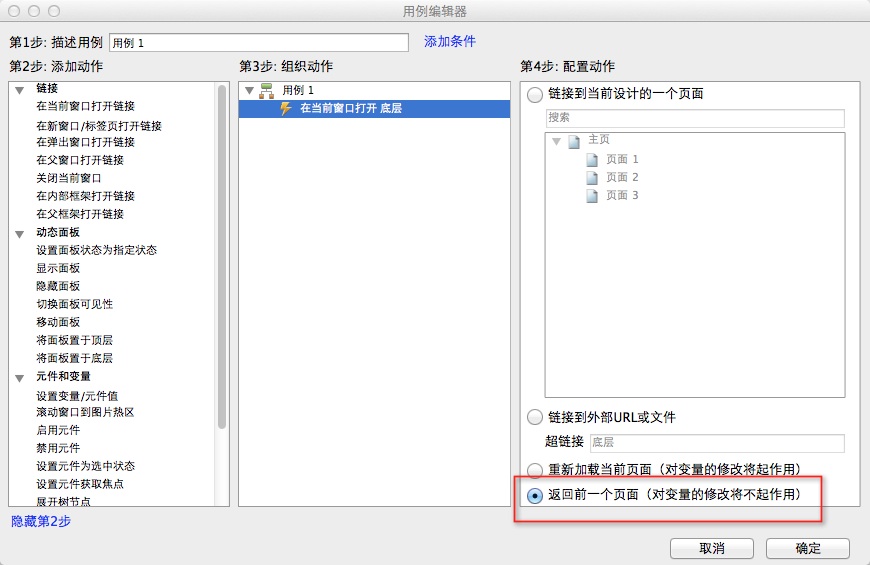
Task: Collapse the 主页 tree node
Action: click(x=556, y=141)
